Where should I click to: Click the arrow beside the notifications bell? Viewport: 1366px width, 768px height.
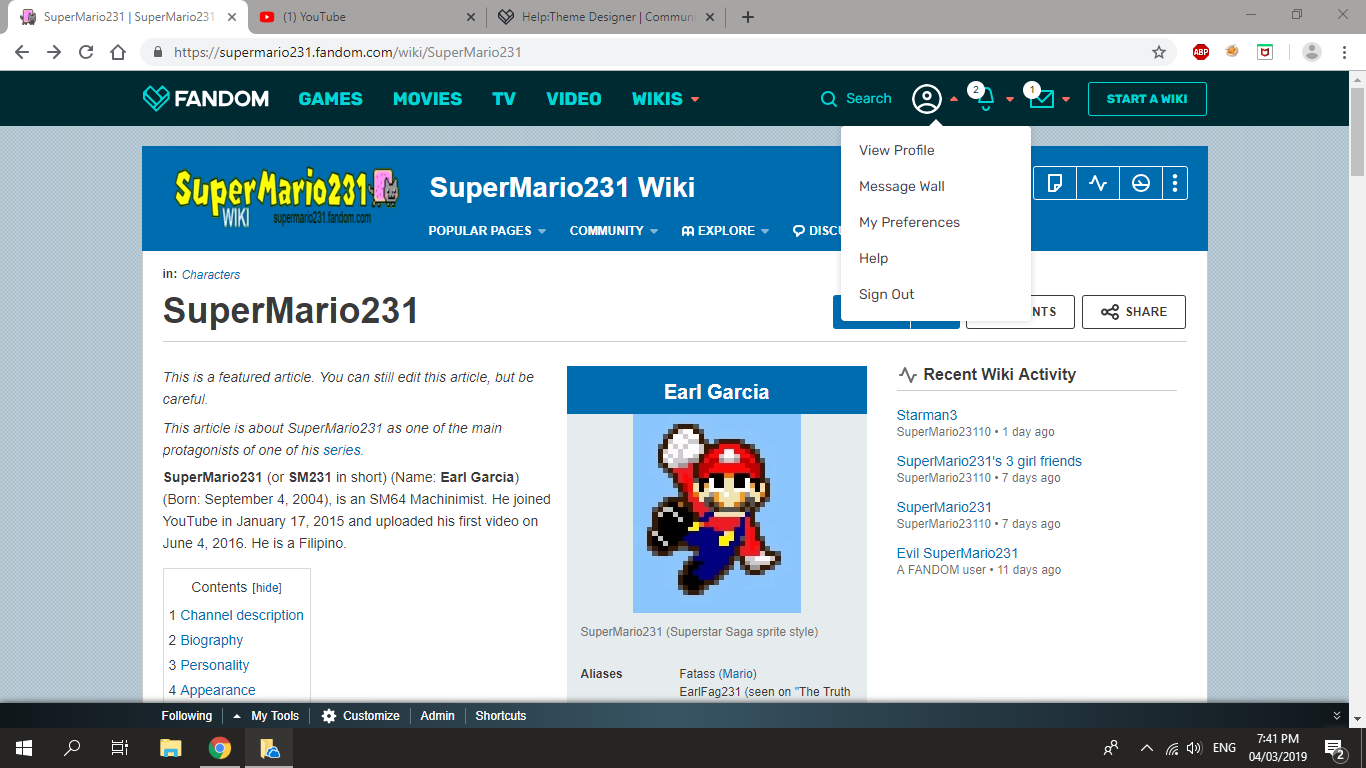point(1010,99)
